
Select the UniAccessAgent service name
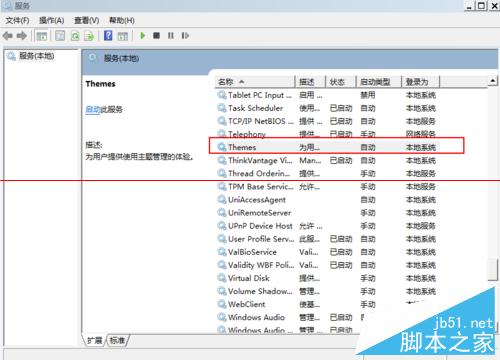point(257,200)
